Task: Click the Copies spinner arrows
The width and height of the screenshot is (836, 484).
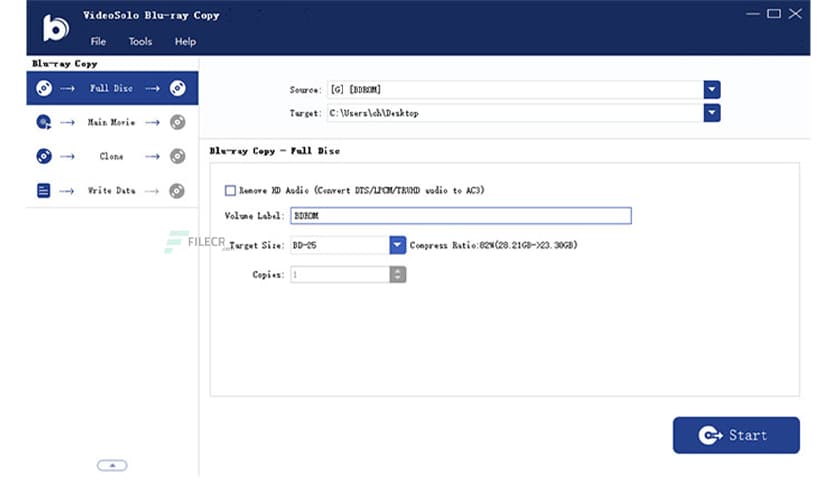Action: [398, 275]
